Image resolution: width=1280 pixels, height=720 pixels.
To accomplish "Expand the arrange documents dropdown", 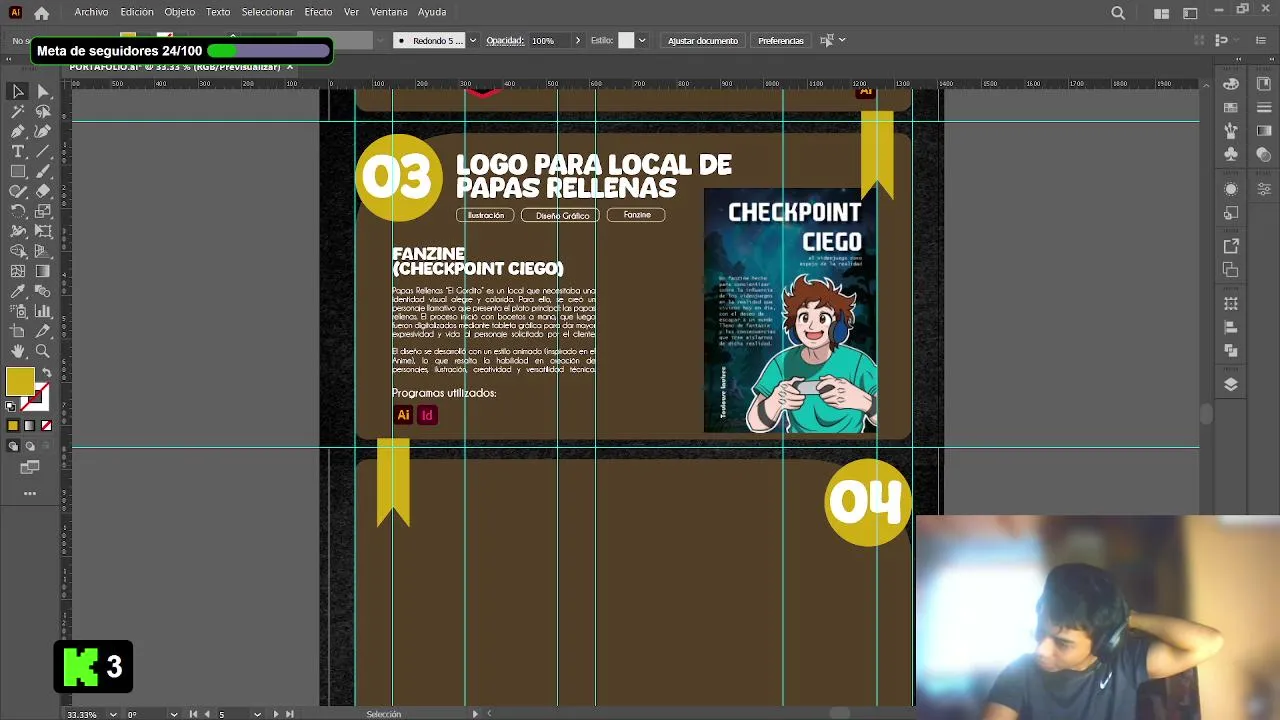I will [1161, 13].
